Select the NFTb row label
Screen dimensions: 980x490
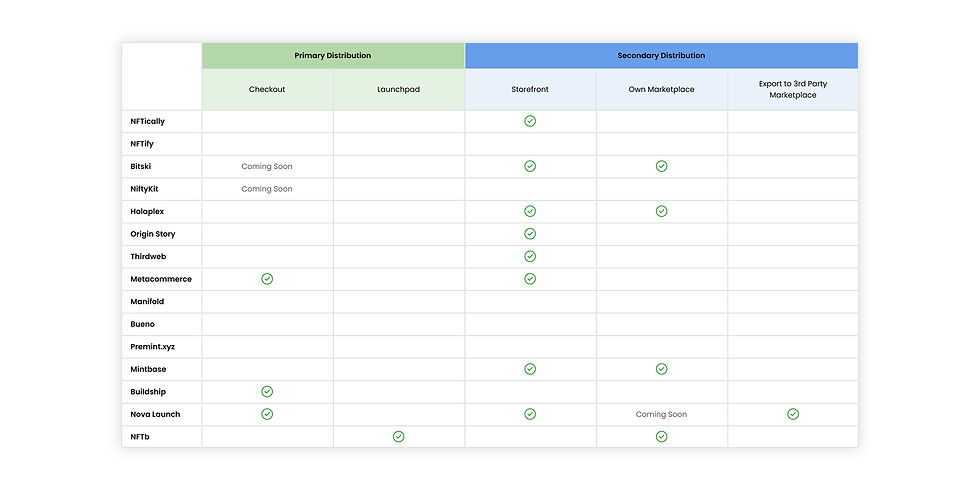click(x=139, y=436)
